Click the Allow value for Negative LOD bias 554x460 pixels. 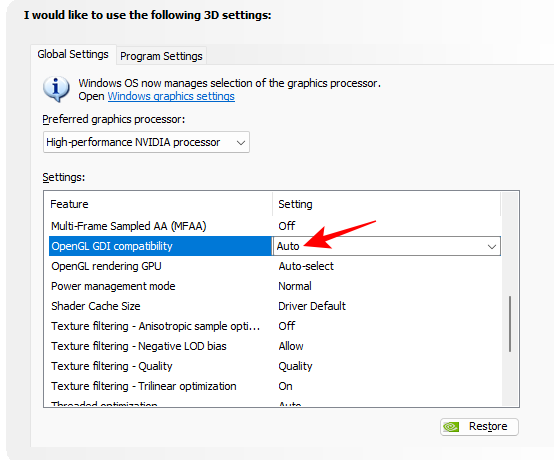coord(291,346)
